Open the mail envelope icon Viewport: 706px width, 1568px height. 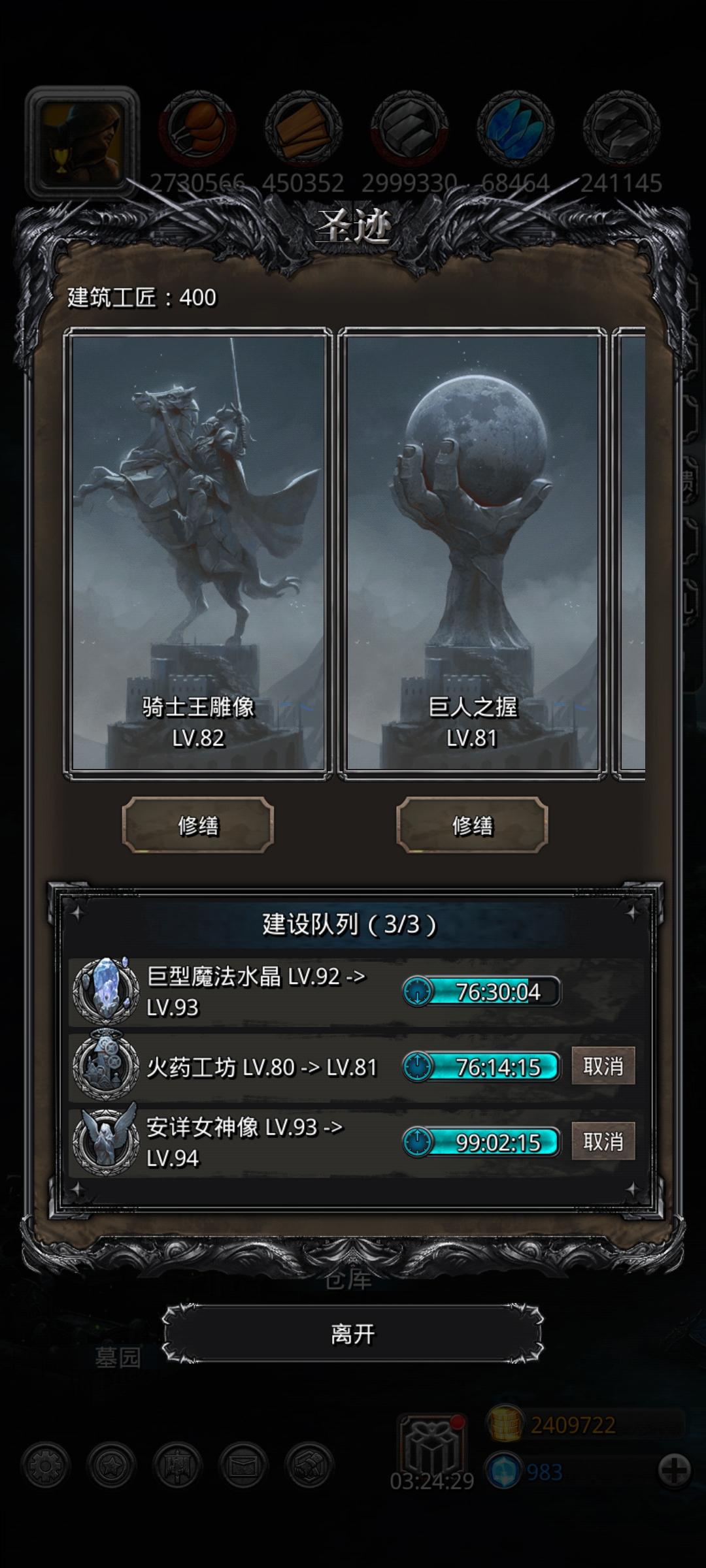pos(243,1465)
